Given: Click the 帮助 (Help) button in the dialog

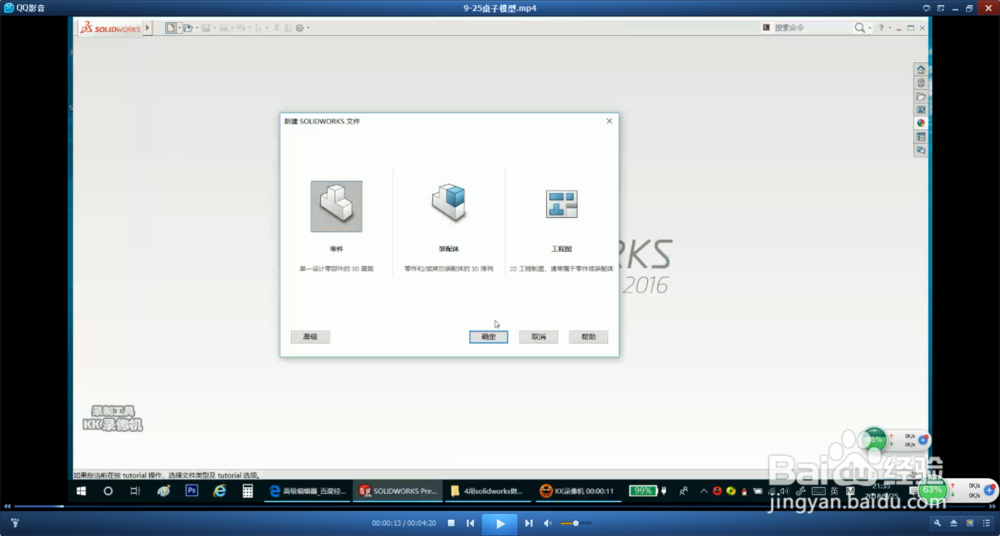Looking at the screenshot, I should (588, 337).
